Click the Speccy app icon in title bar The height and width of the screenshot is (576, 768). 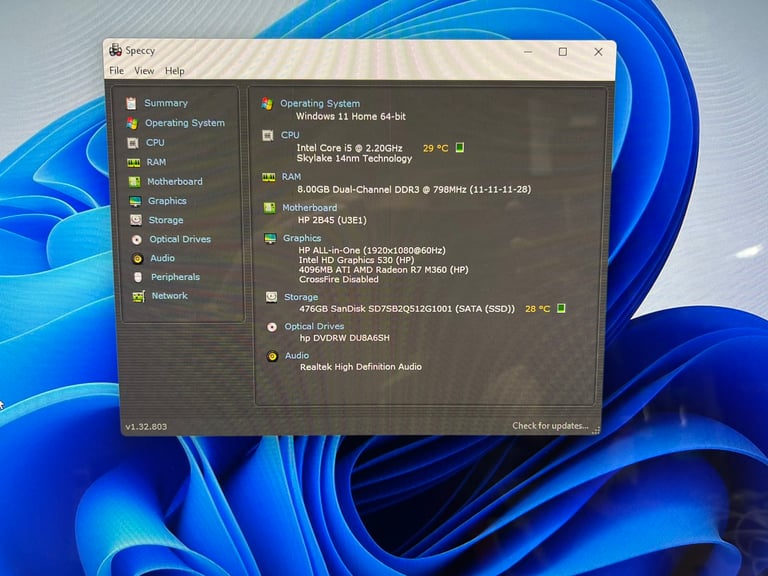[116, 50]
